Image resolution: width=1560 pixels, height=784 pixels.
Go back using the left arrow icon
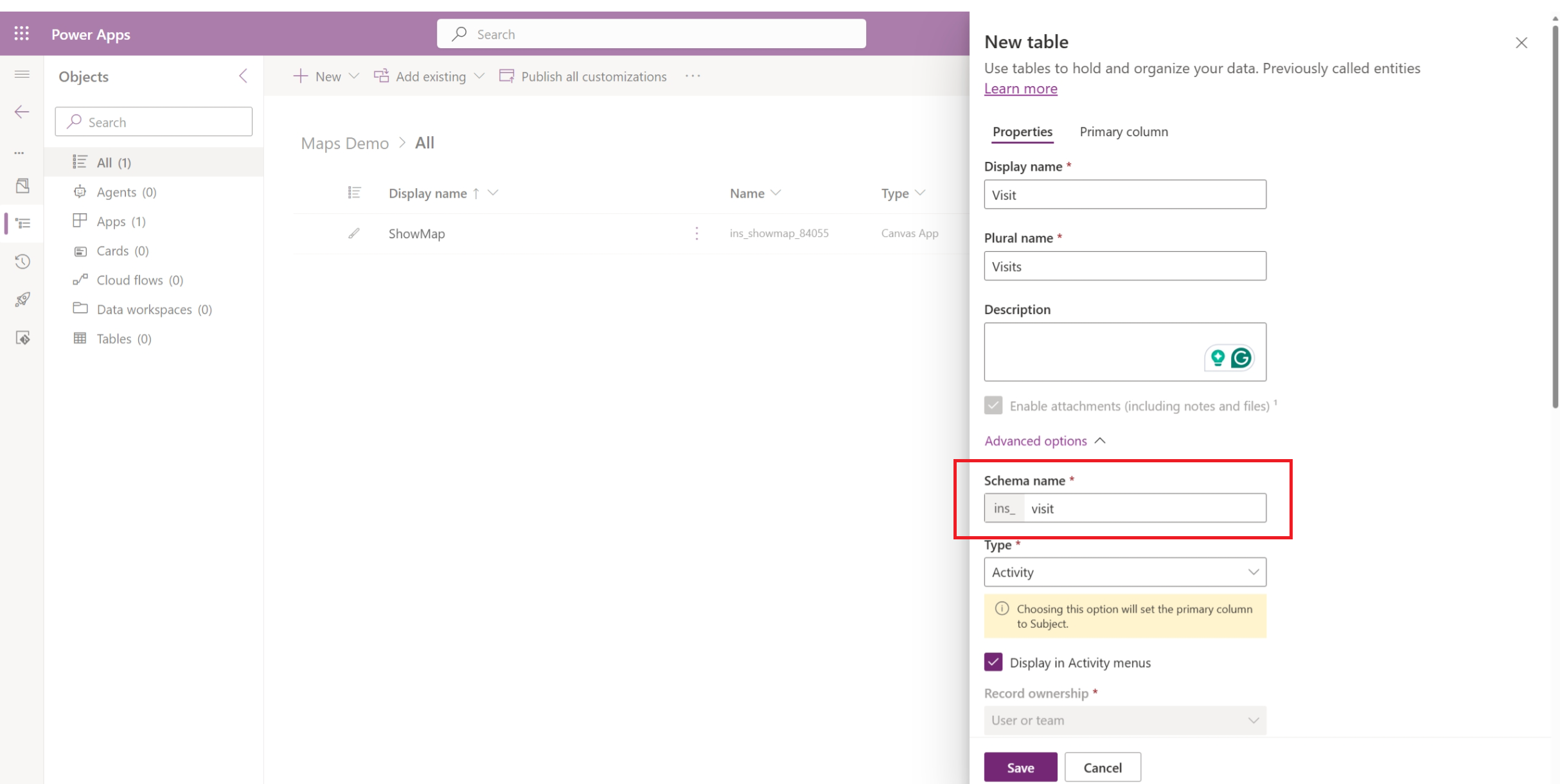[x=22, y=112]
